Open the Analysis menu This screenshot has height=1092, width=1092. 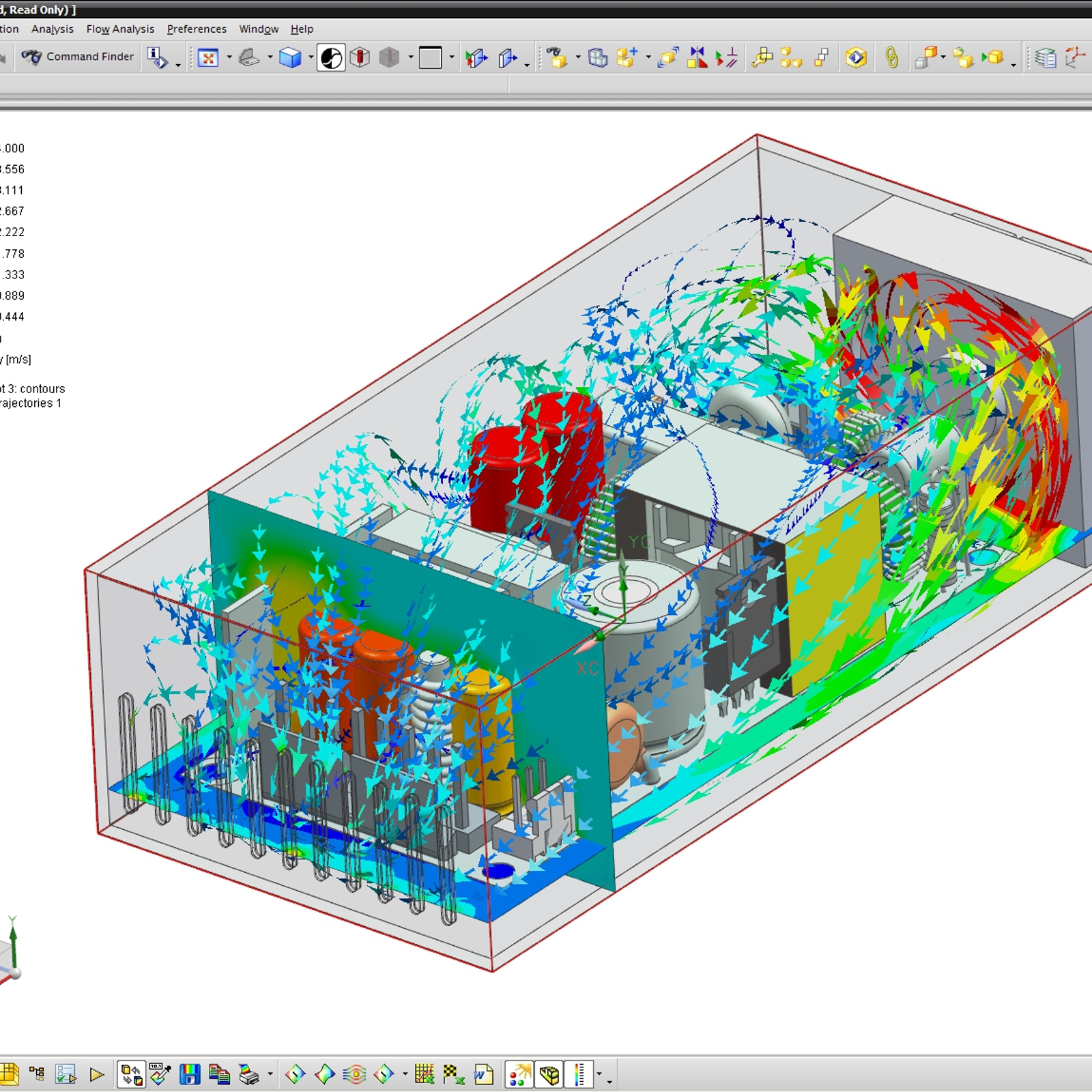53,29
